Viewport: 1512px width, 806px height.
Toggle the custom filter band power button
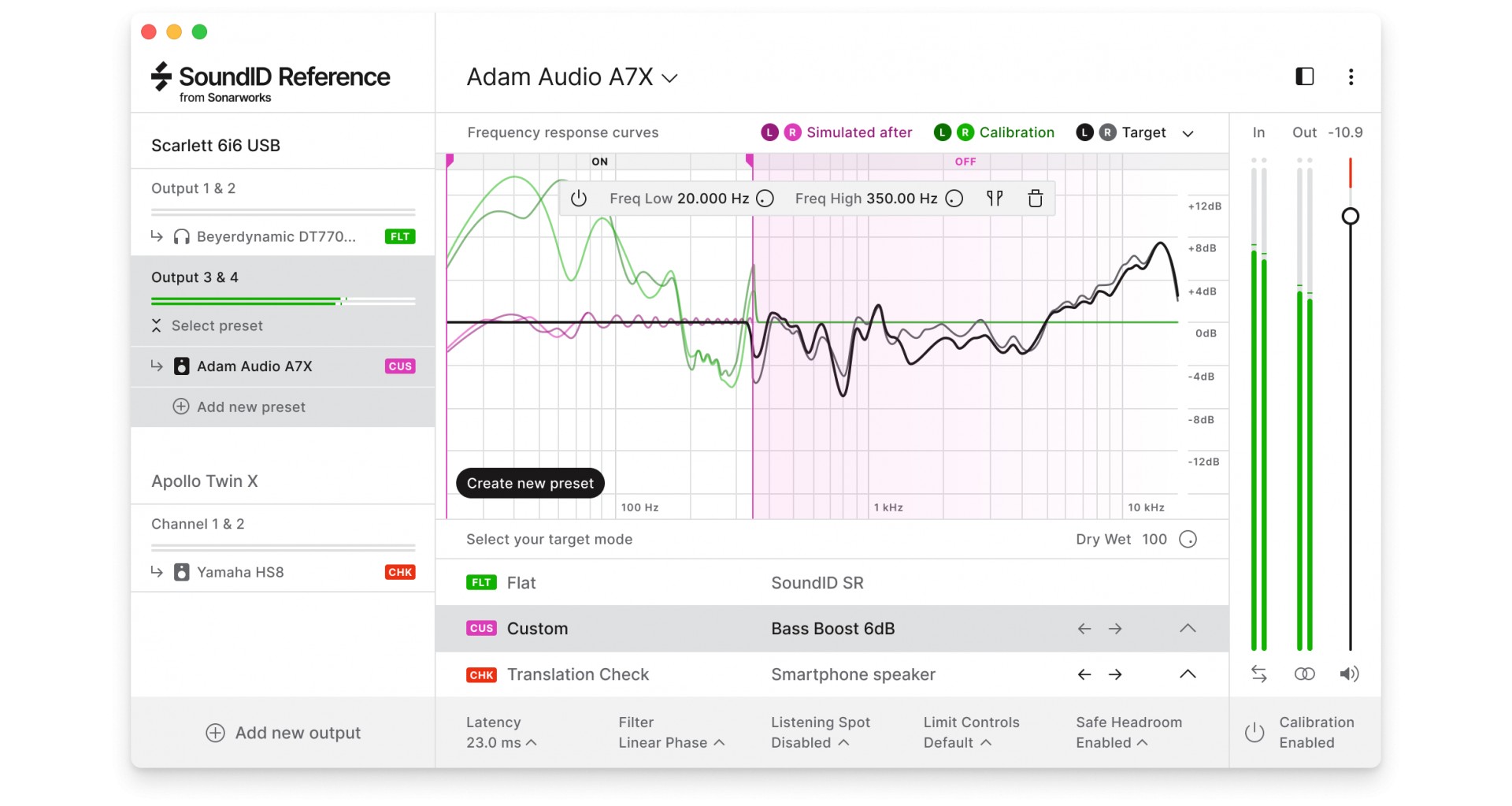[579, 199]
